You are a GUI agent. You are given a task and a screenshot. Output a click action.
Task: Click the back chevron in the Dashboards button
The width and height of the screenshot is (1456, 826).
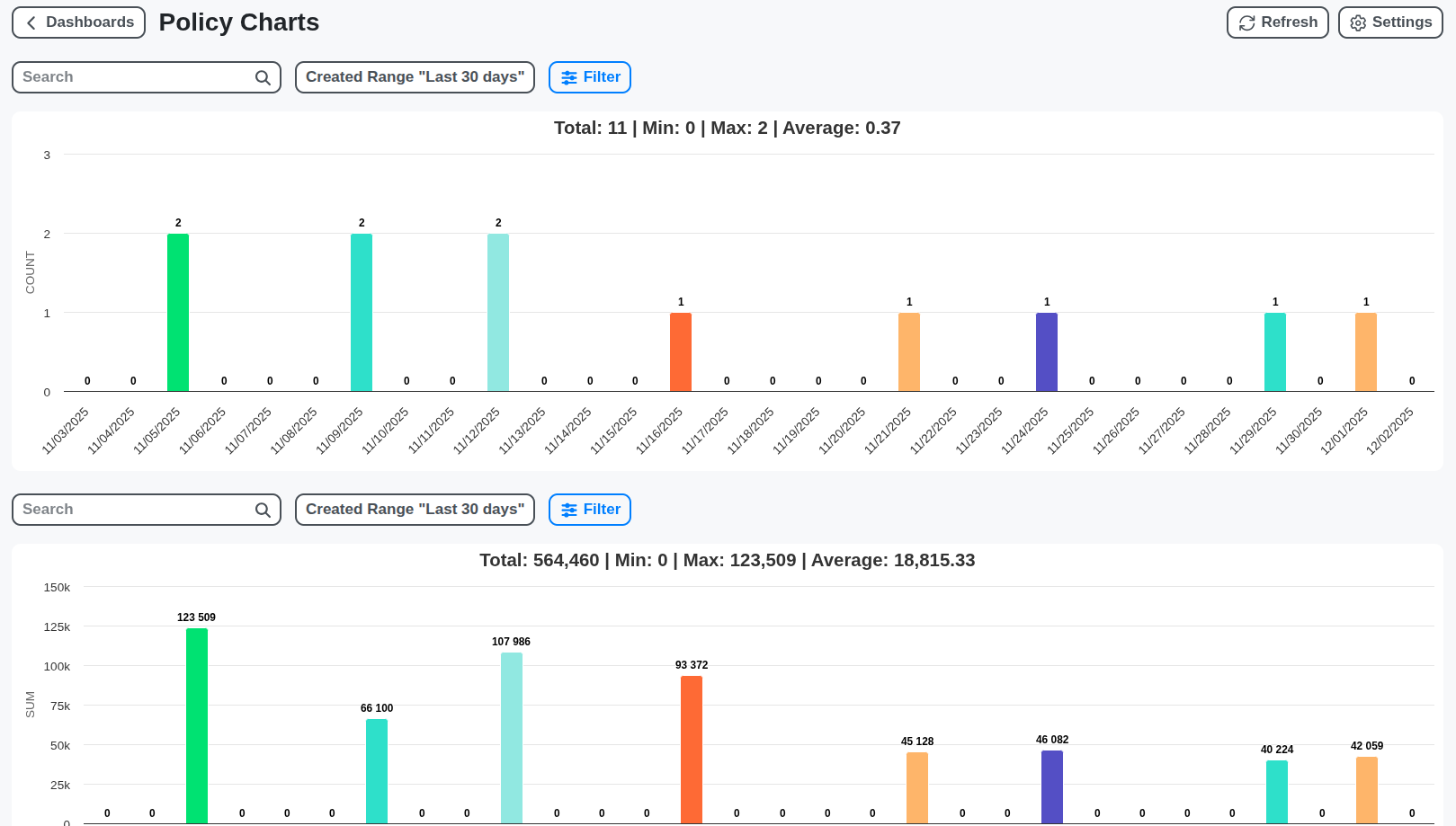point(31,22)
